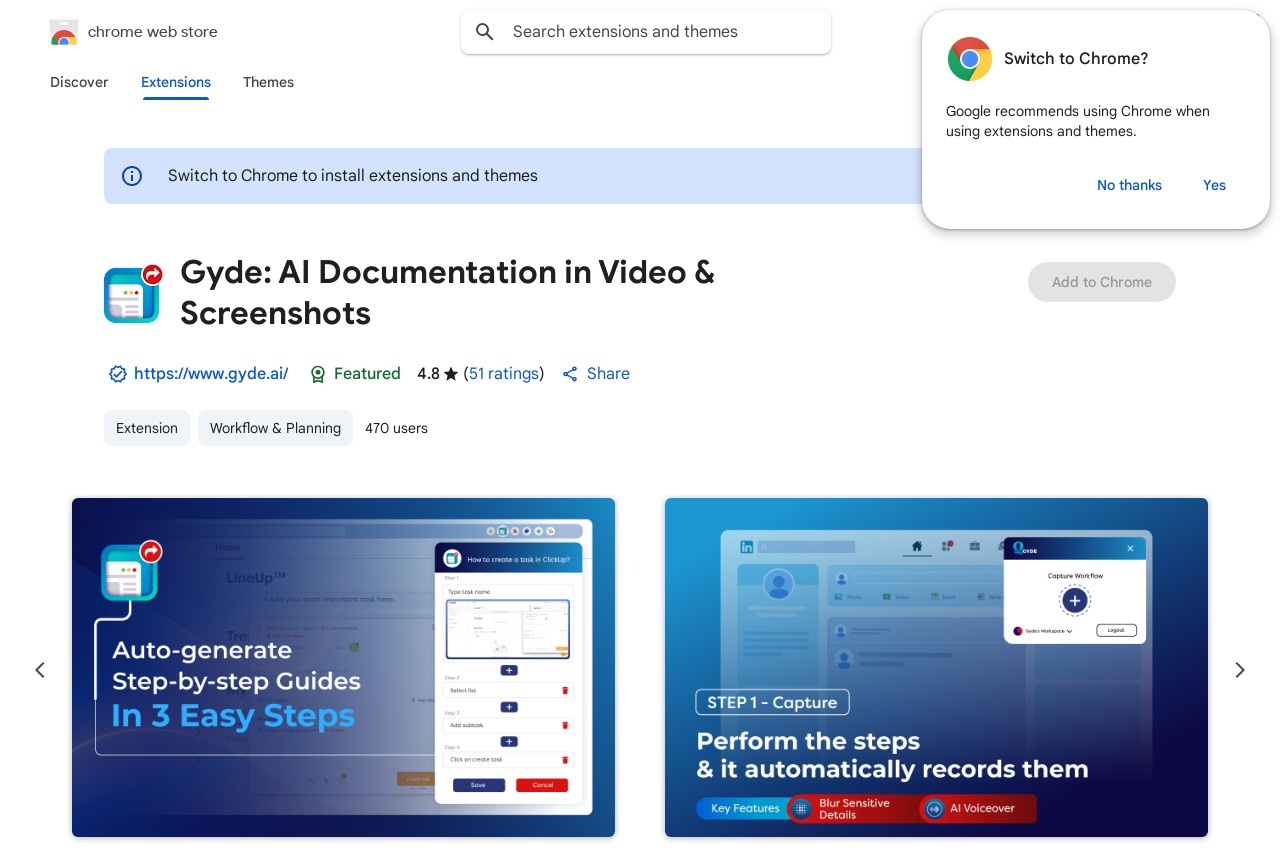Click the Featured award badge icon
Screen dimensions: 1280x853
click(318, 374)
